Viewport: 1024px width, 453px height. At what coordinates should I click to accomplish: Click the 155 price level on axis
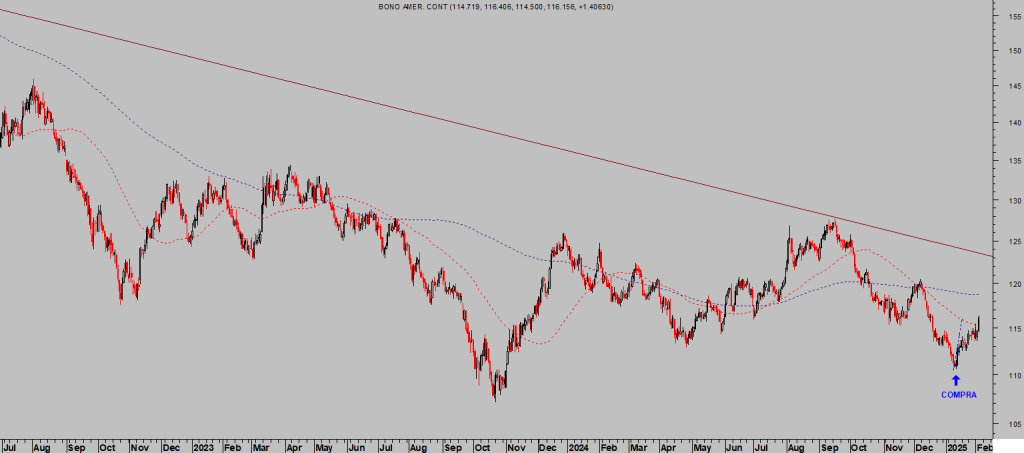(x=1011, y=17)
